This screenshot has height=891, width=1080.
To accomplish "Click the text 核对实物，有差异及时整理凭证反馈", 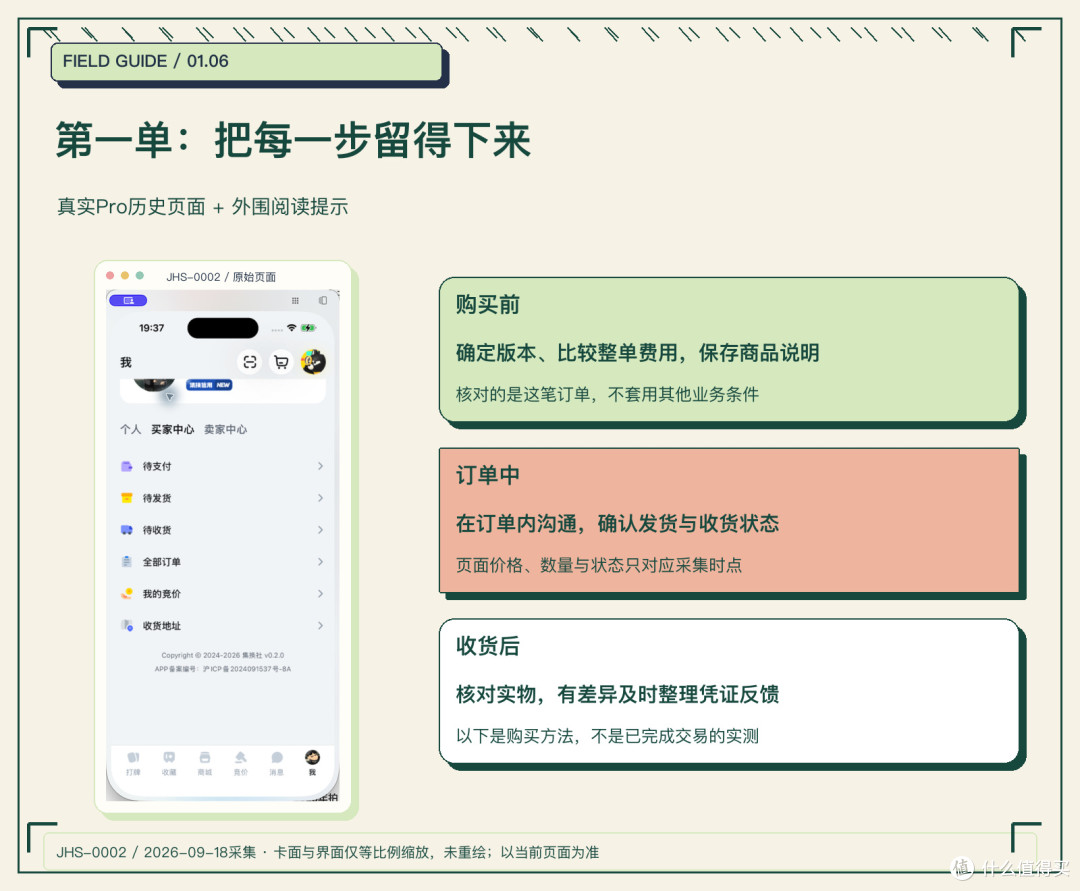I will (617, 694).
